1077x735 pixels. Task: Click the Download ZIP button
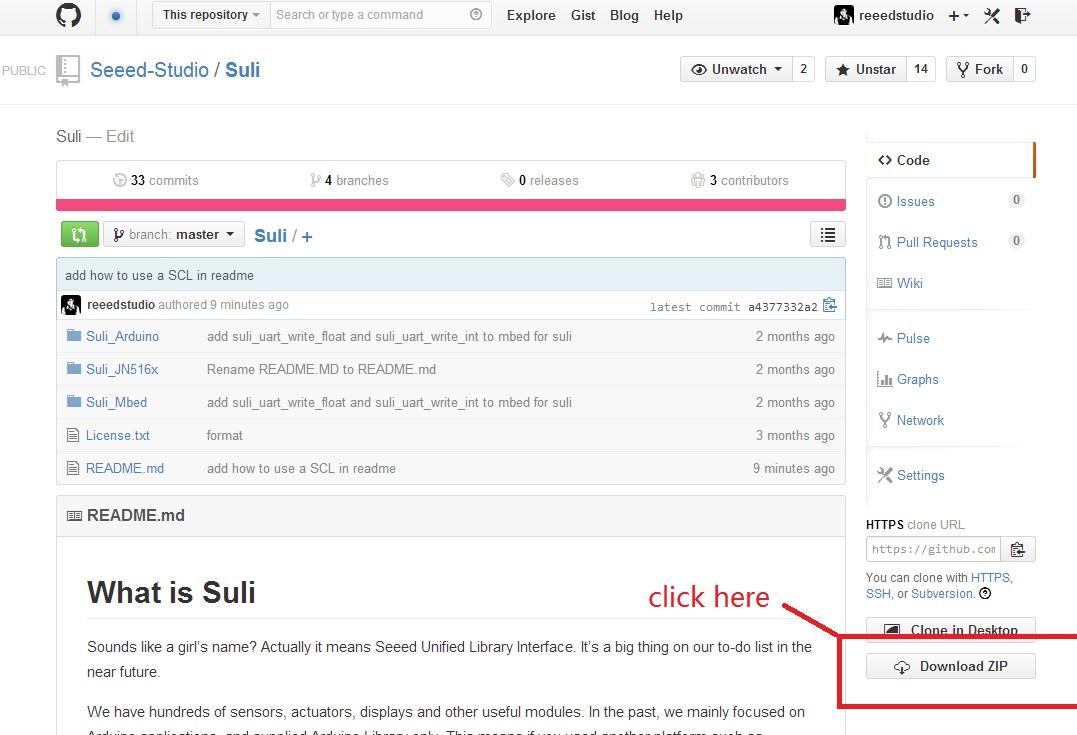point(951,666)
